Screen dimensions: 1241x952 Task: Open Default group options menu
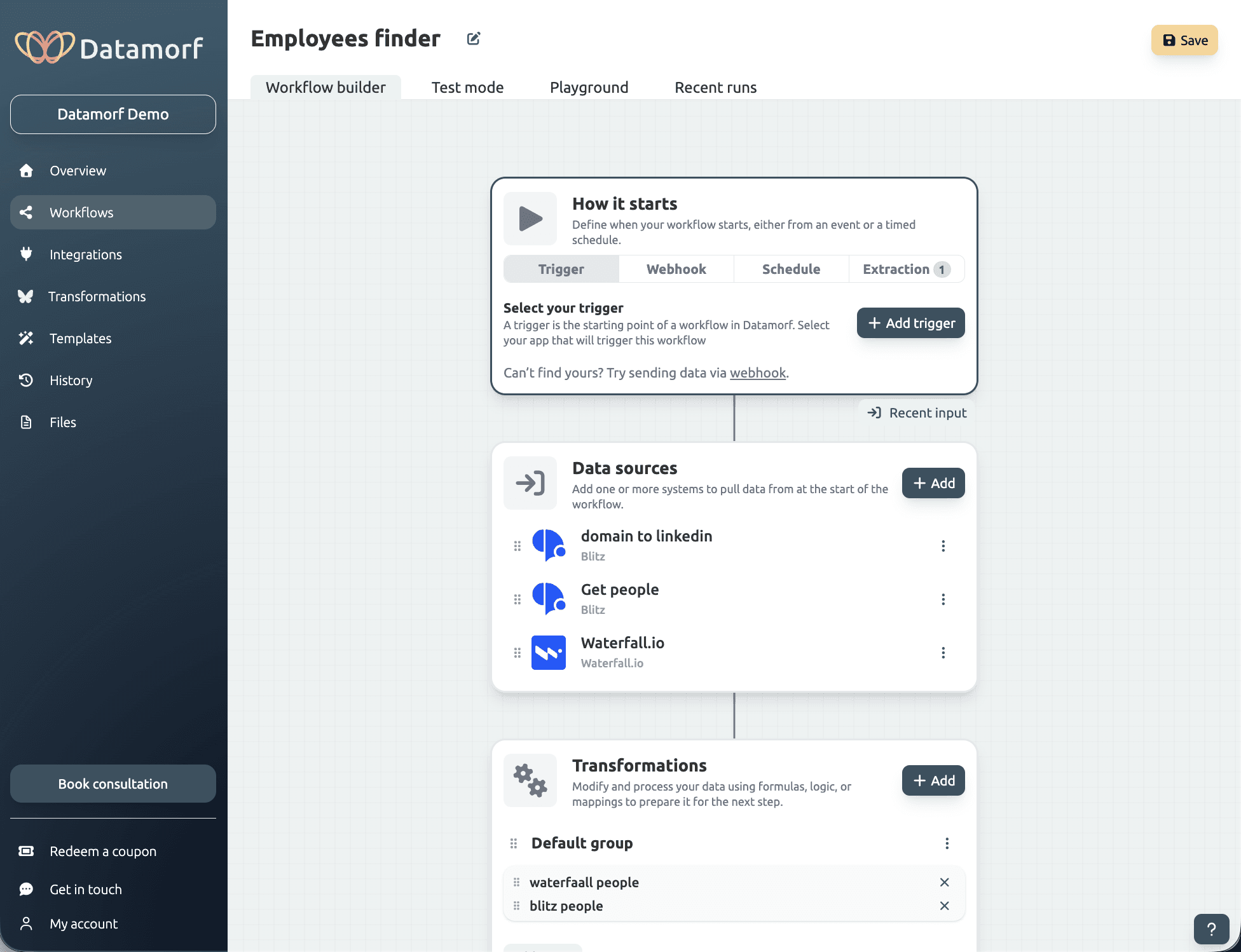[x=947, y=843]
